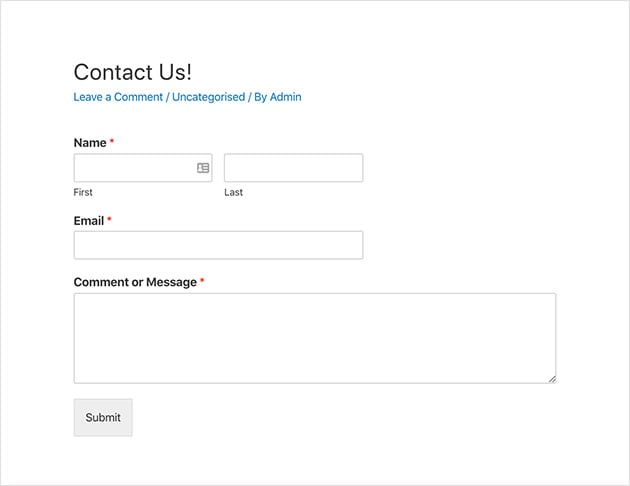Image resolution: width=630 pixels, height=486 pixels.
Task: Click the First sublabel under name field
Action: [x=83, y=192]
